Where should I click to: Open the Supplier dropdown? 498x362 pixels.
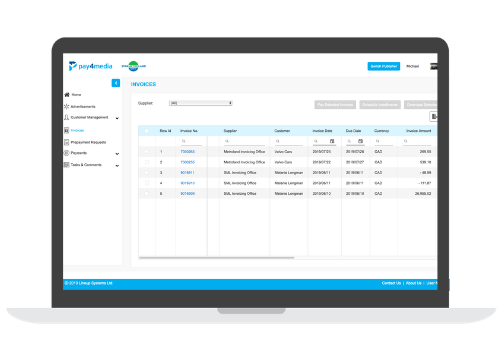click(x=201, y=103)
